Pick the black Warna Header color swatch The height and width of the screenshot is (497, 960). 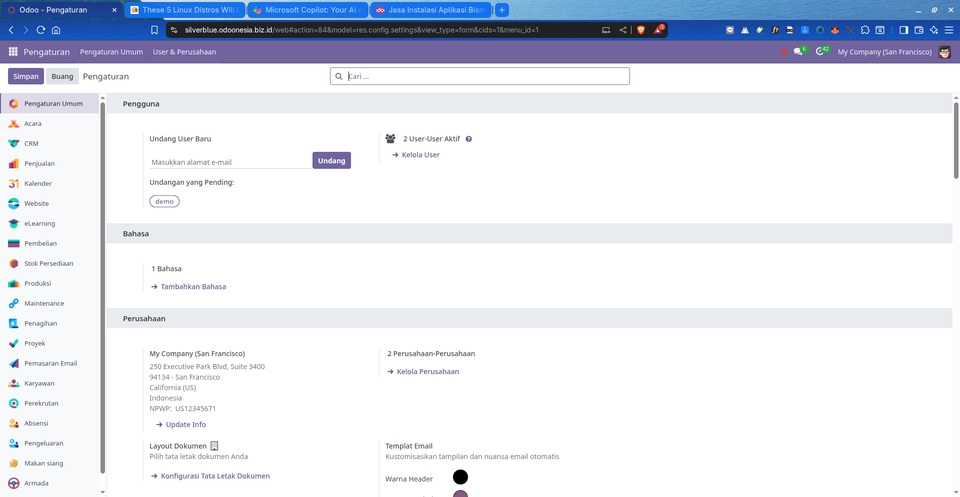(460, 478)
